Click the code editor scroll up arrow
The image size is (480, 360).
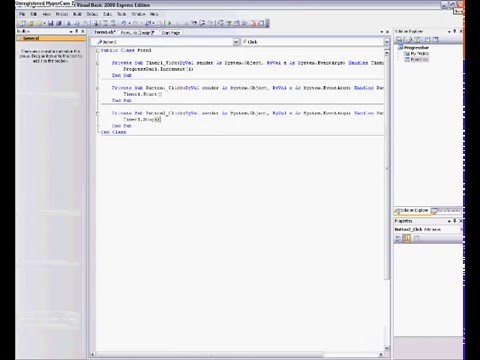[387, 53]
